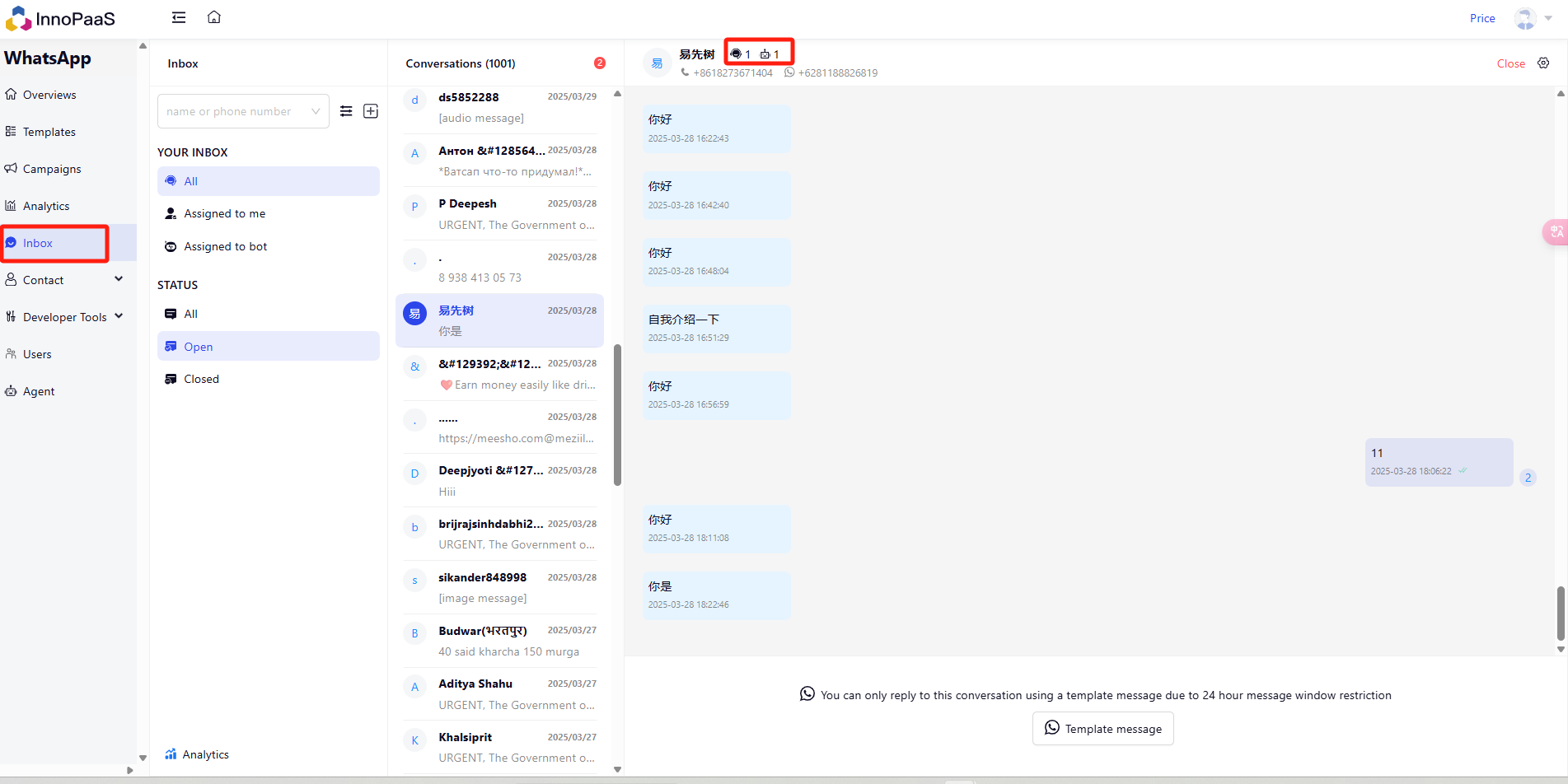The width and height of the screenshot is (1568, 784).
Task: Click the add new conversation plus icon
Action: pyautogui.click(x=371, y=111)
